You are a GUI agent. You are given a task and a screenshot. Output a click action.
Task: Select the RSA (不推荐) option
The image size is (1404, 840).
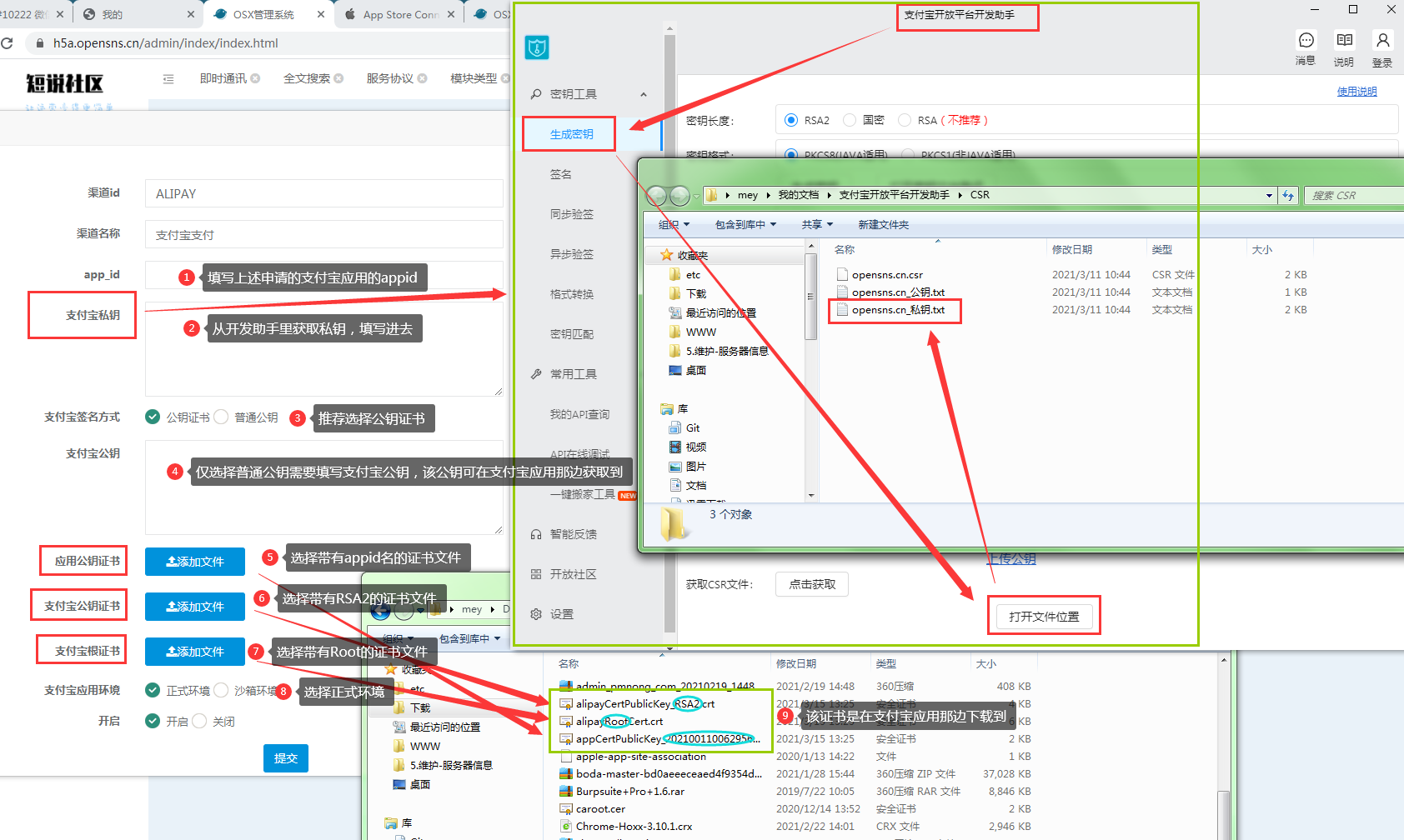click(x=905, y=120)
